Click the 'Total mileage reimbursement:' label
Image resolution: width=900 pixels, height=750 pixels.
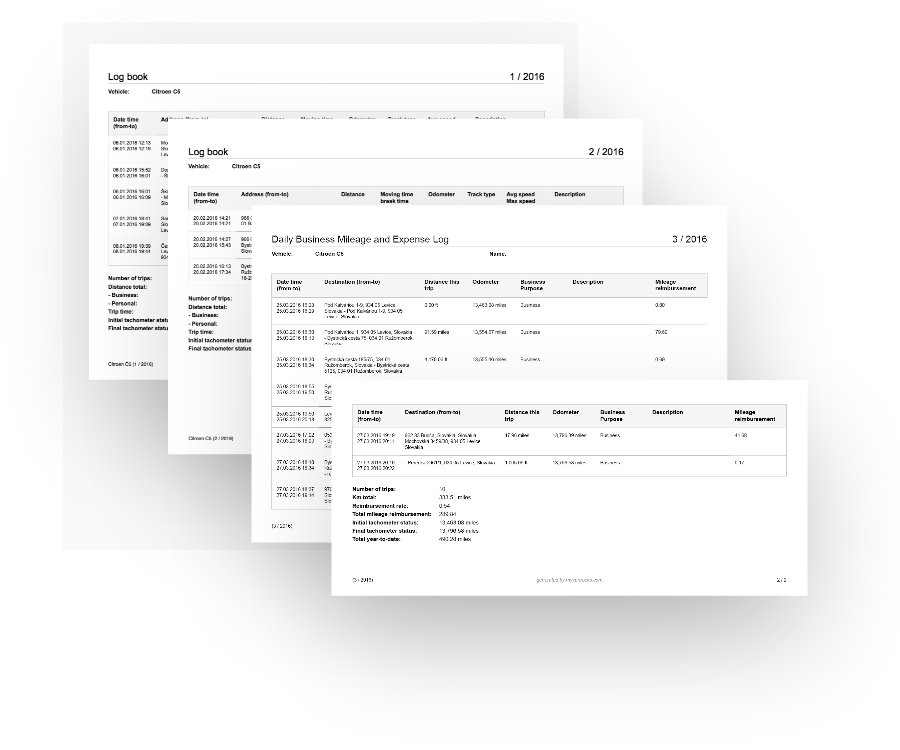(391, 514)
